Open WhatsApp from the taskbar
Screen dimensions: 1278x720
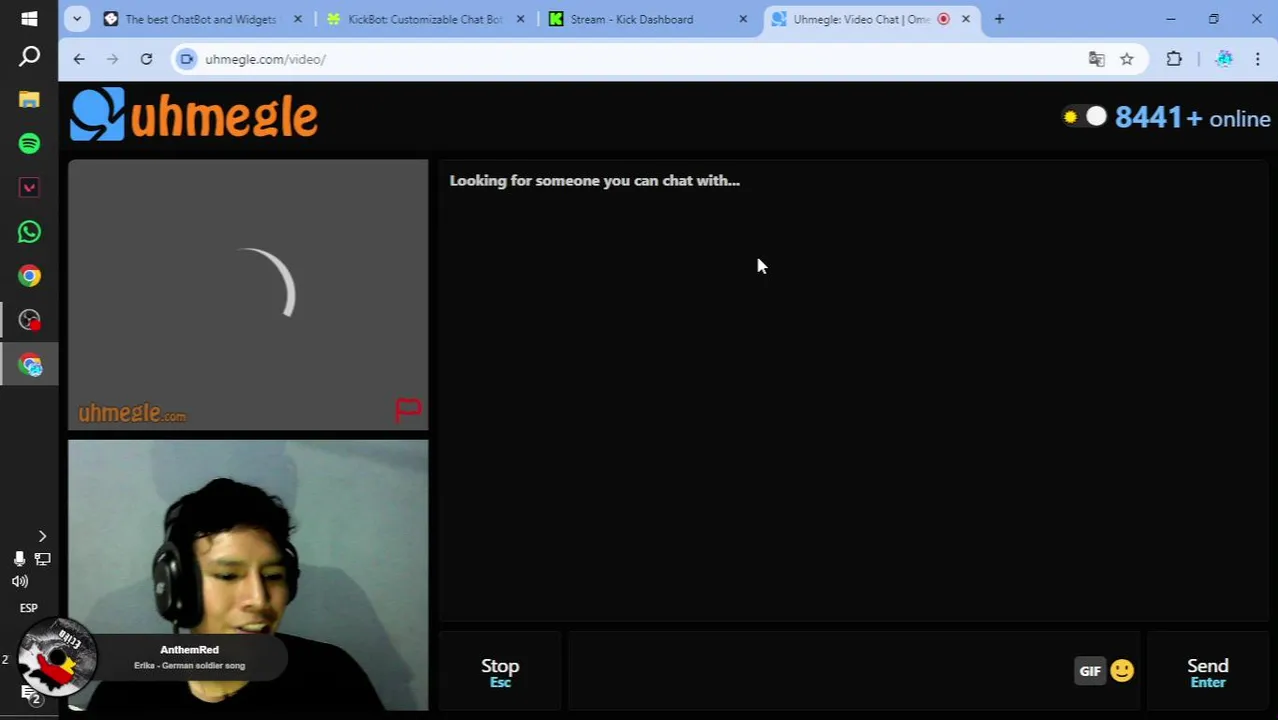pos(29,232)
